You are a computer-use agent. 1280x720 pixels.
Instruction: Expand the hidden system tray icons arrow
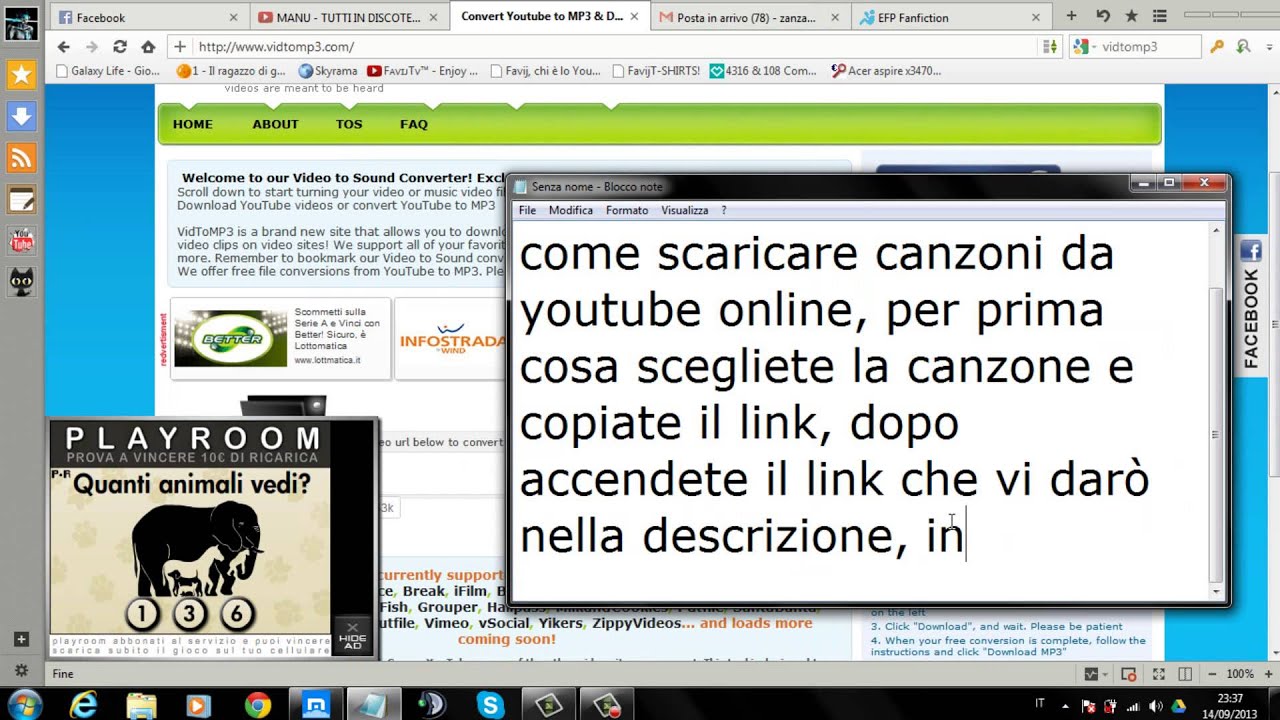1065,705
